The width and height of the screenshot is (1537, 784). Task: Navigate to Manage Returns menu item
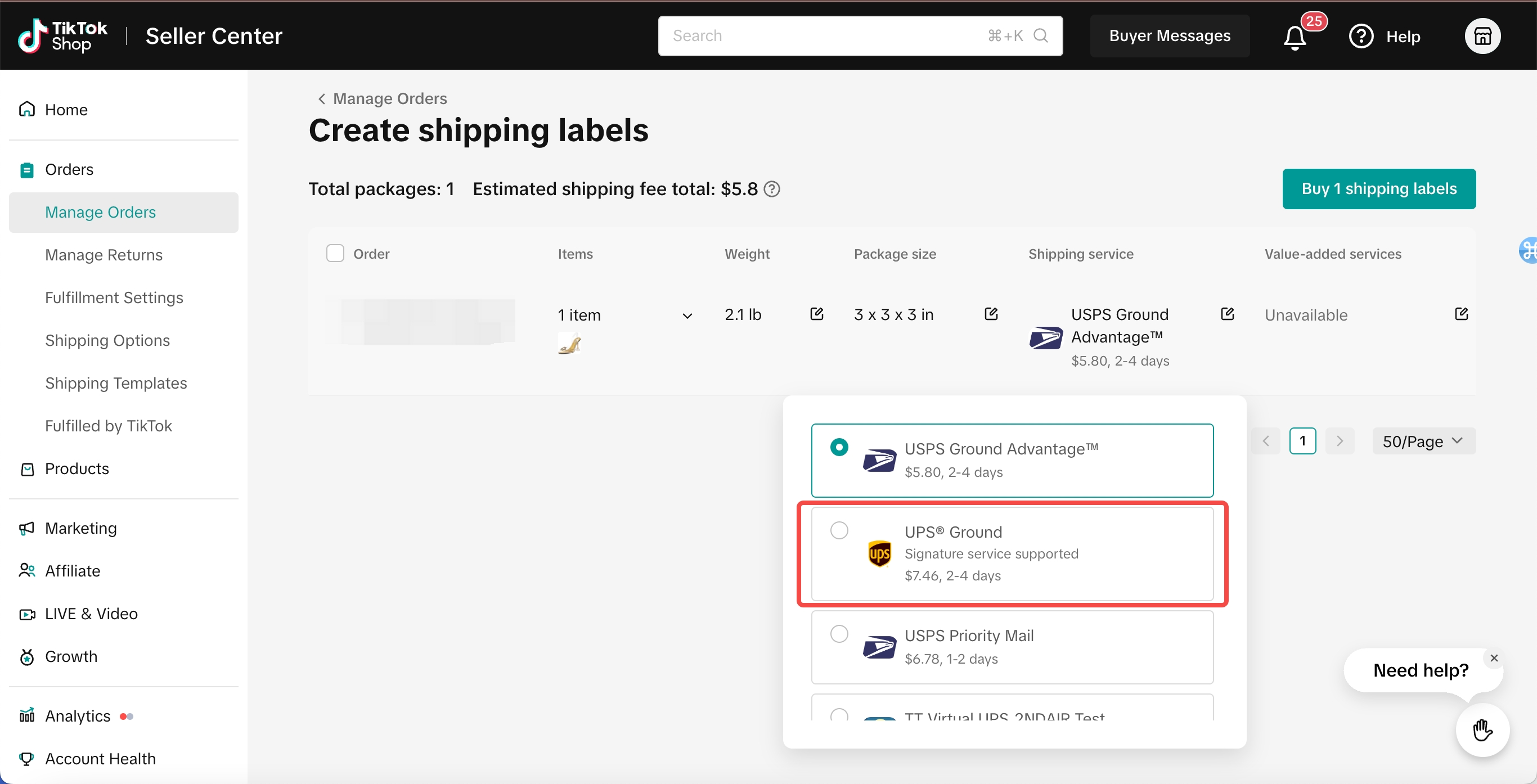click(104, 255)
